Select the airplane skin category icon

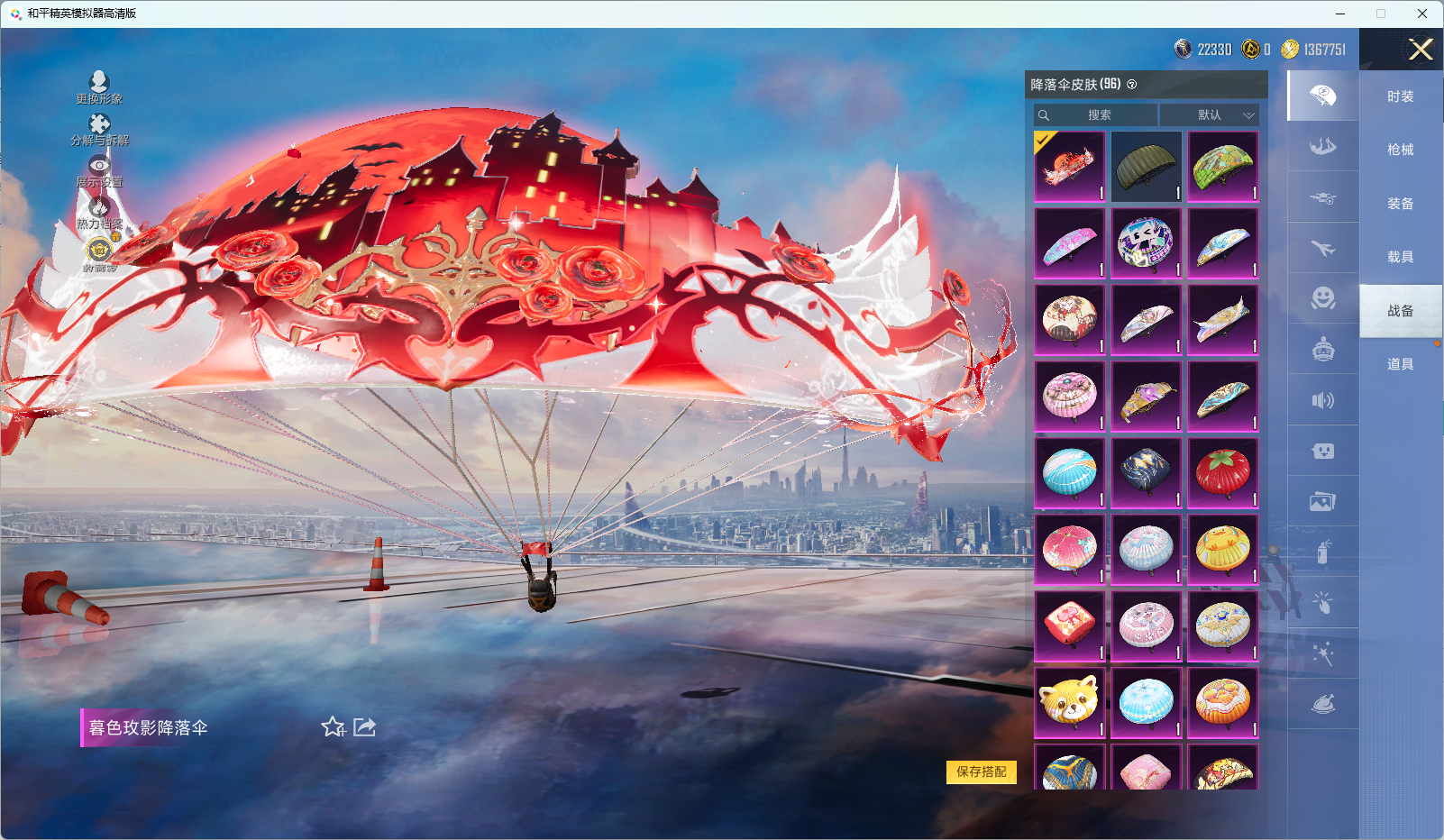[1322, 248]
